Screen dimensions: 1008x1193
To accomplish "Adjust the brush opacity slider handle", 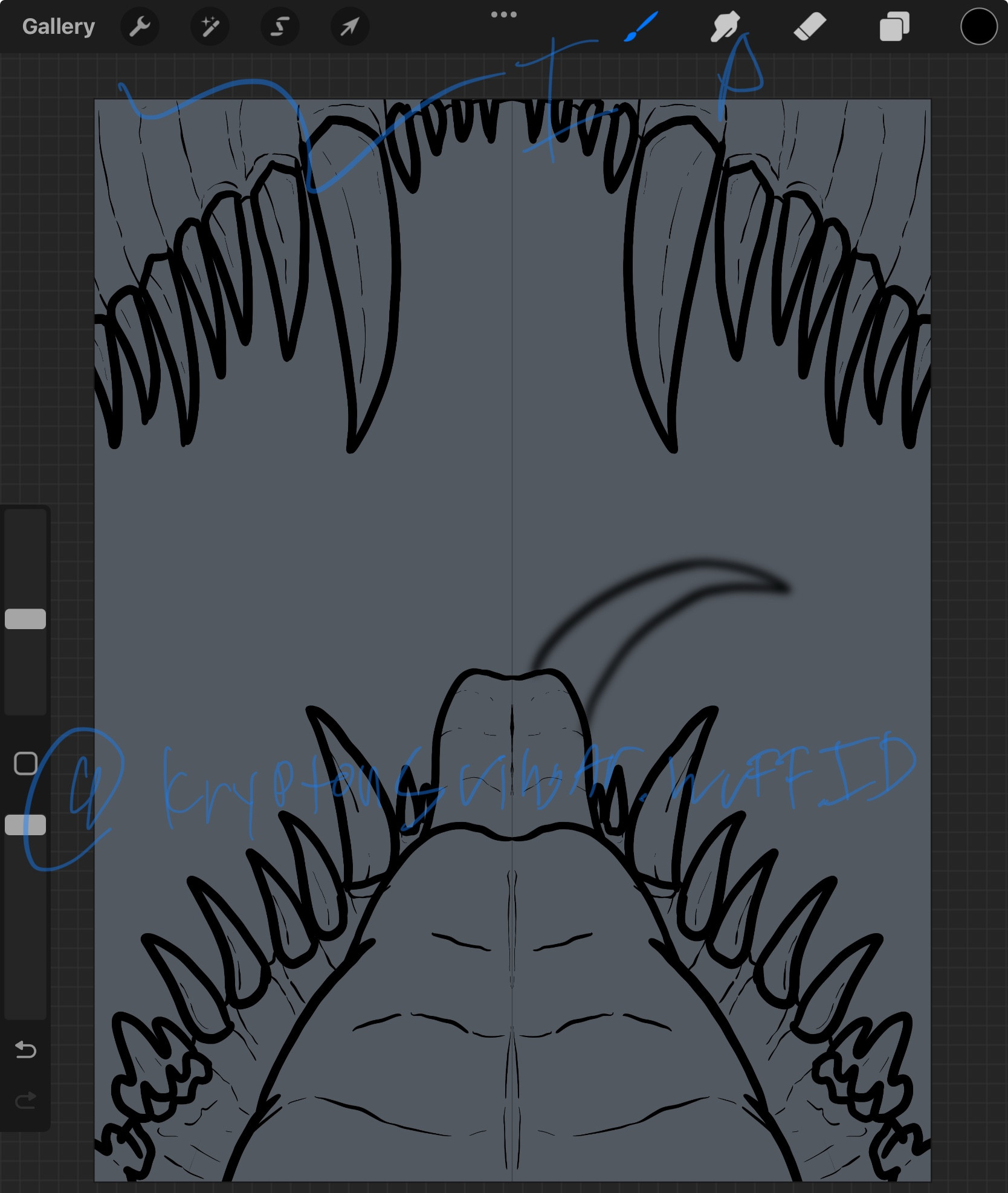I will pyautogui.click(x=25, y=825).
